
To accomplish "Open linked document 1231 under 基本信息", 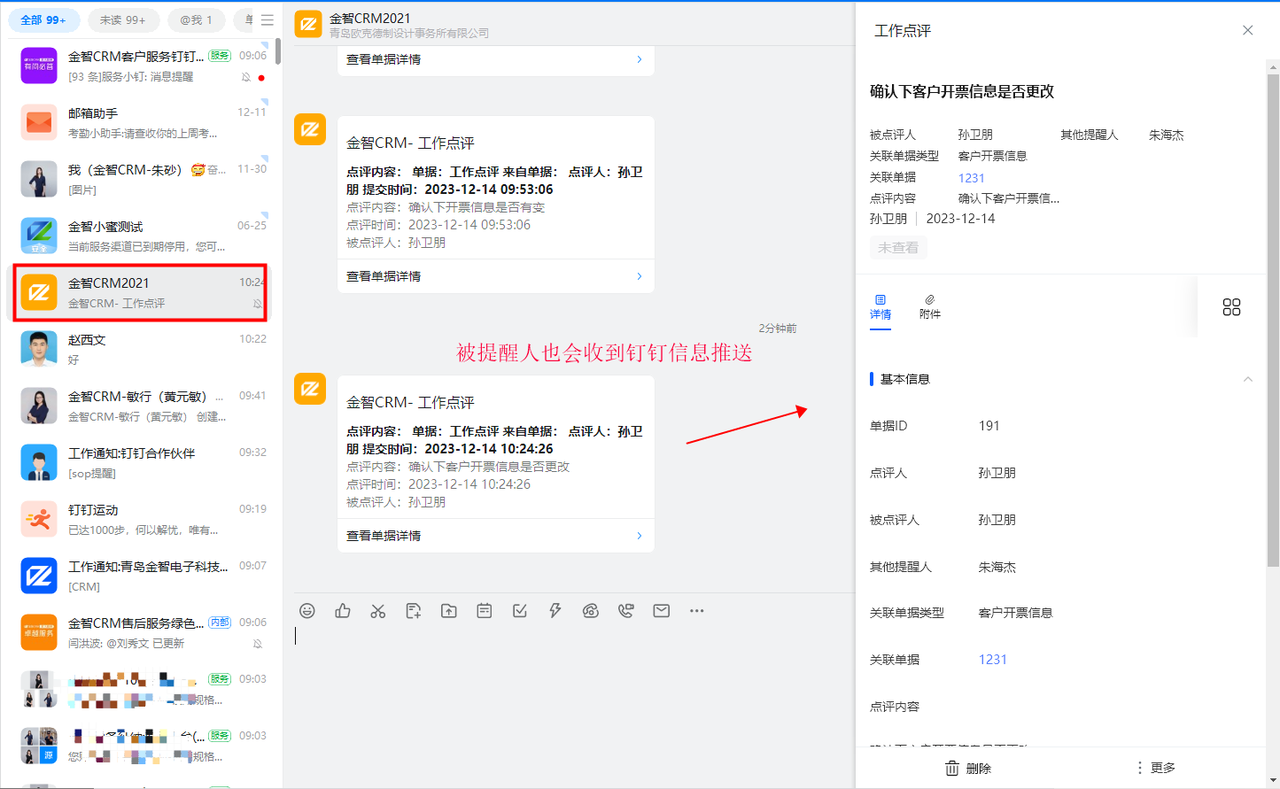I will coord(993,660).
